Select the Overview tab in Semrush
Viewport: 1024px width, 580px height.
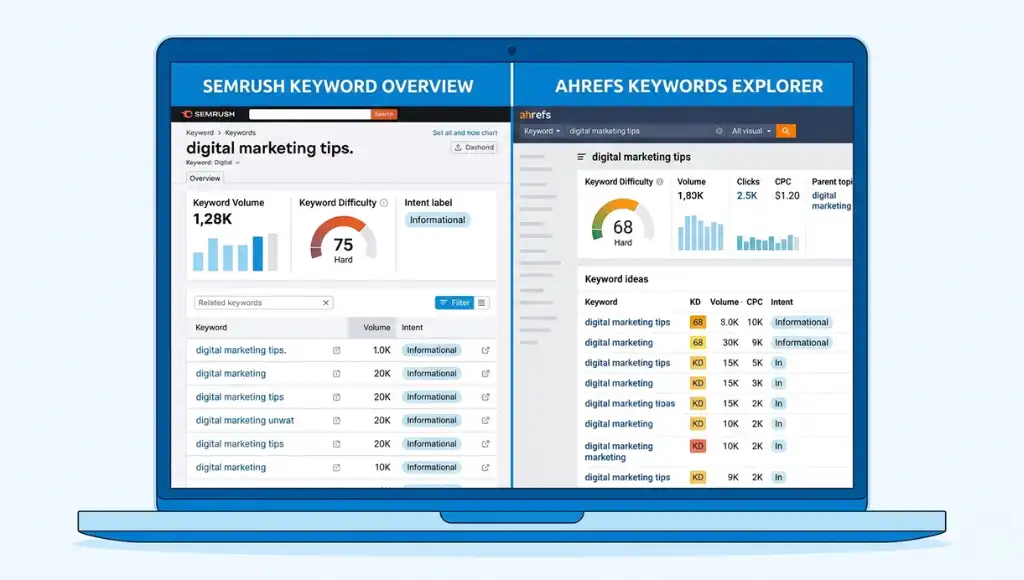pyautogui.click(x=205, y=178)
